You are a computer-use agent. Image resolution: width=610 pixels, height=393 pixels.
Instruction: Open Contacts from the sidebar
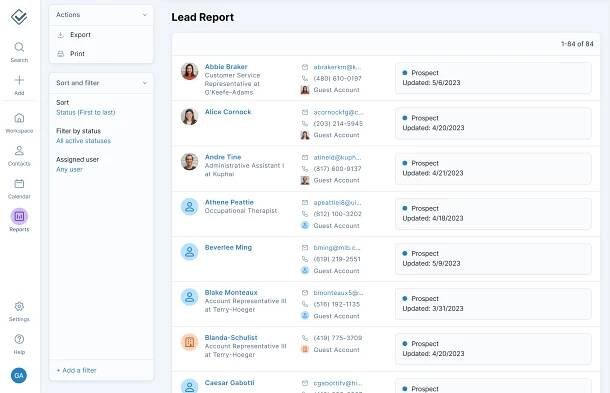click(x=19, y=156)
